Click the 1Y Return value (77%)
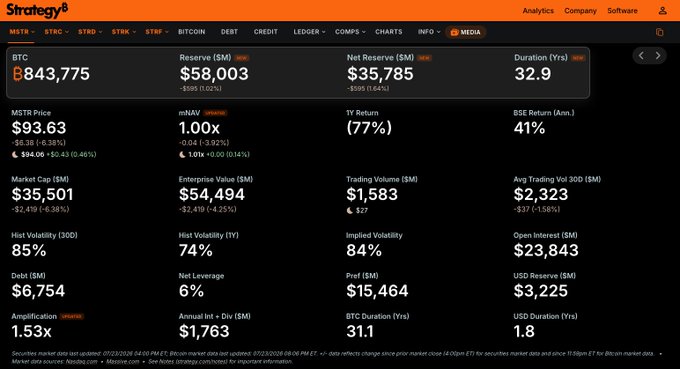The image size is (680, 369). 369,127
